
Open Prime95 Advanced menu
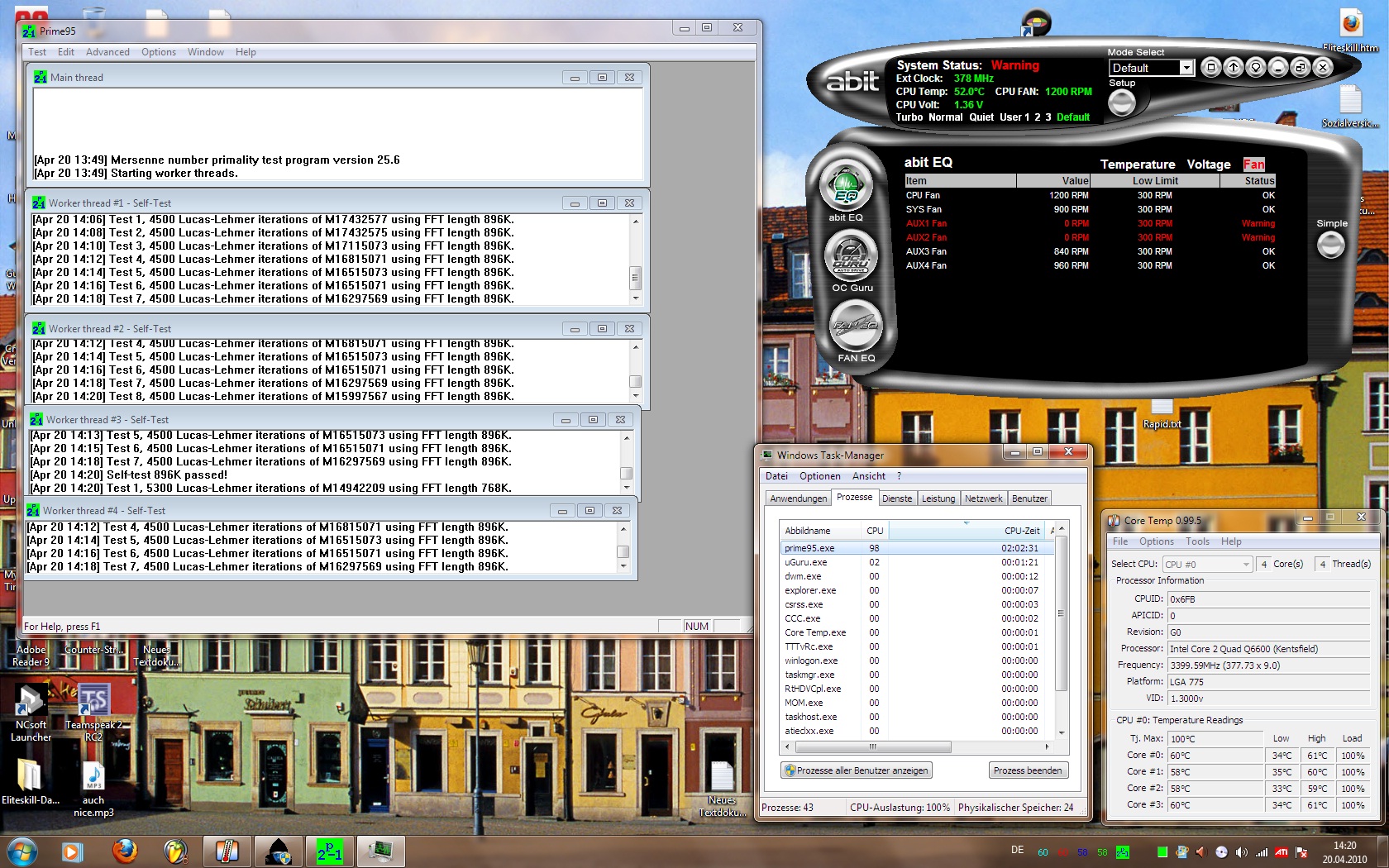point(107,52)
